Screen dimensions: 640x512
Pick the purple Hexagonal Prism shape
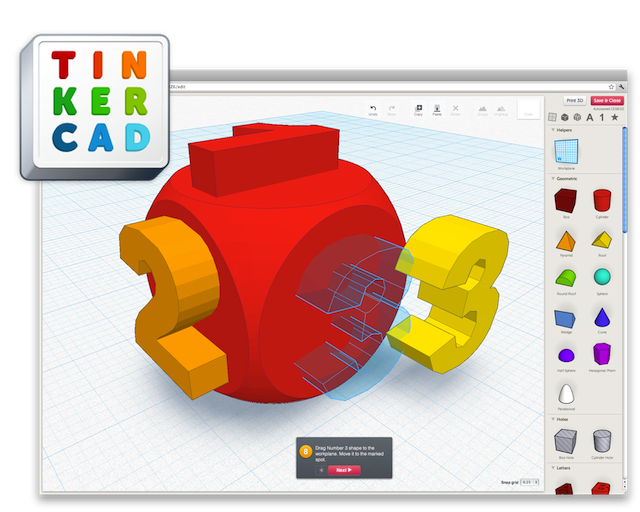(x=602, y=354)
